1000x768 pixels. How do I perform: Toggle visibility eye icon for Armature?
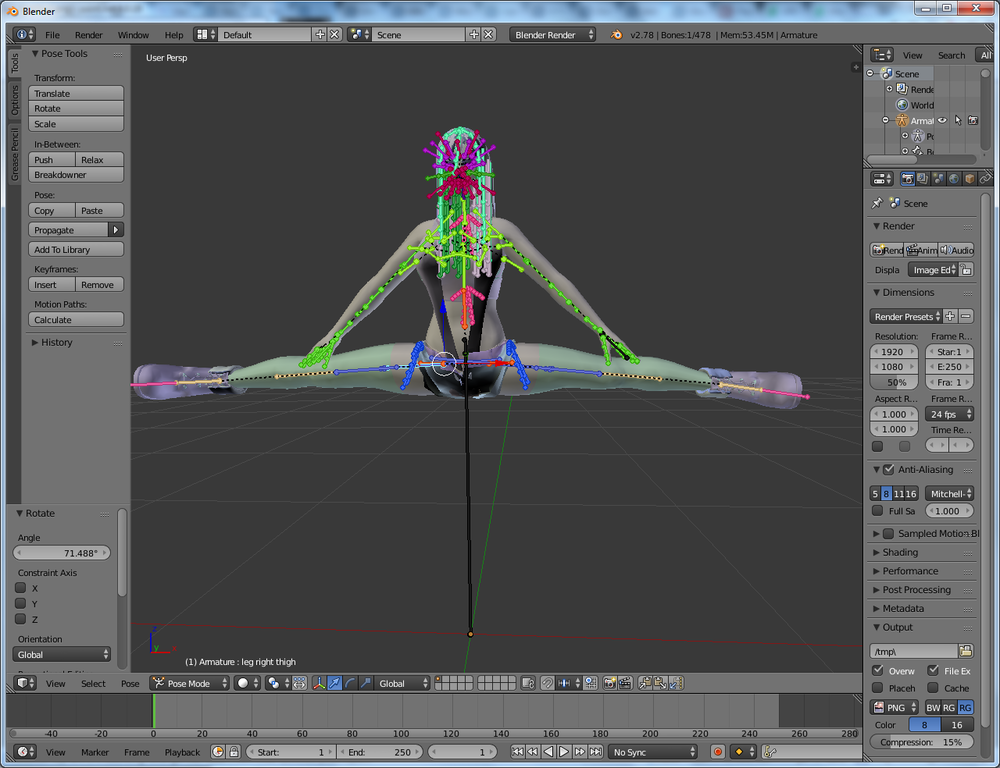click(x=942, y=121)
